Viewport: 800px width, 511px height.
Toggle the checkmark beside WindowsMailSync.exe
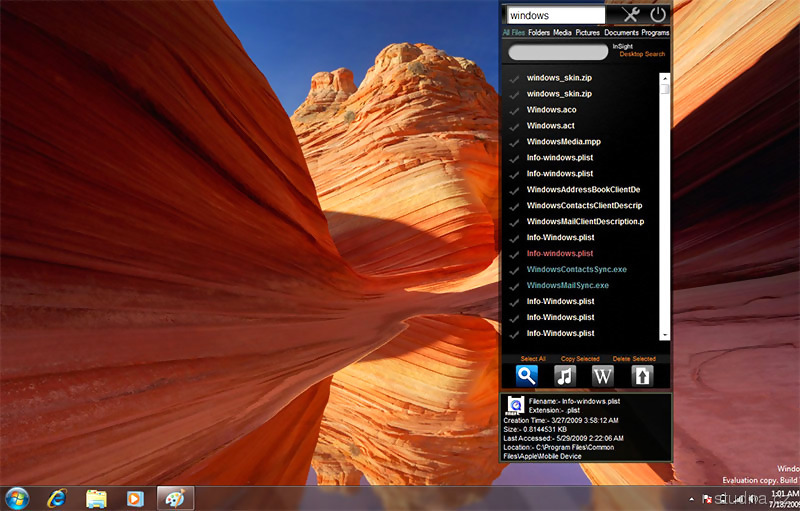point(514,286)
